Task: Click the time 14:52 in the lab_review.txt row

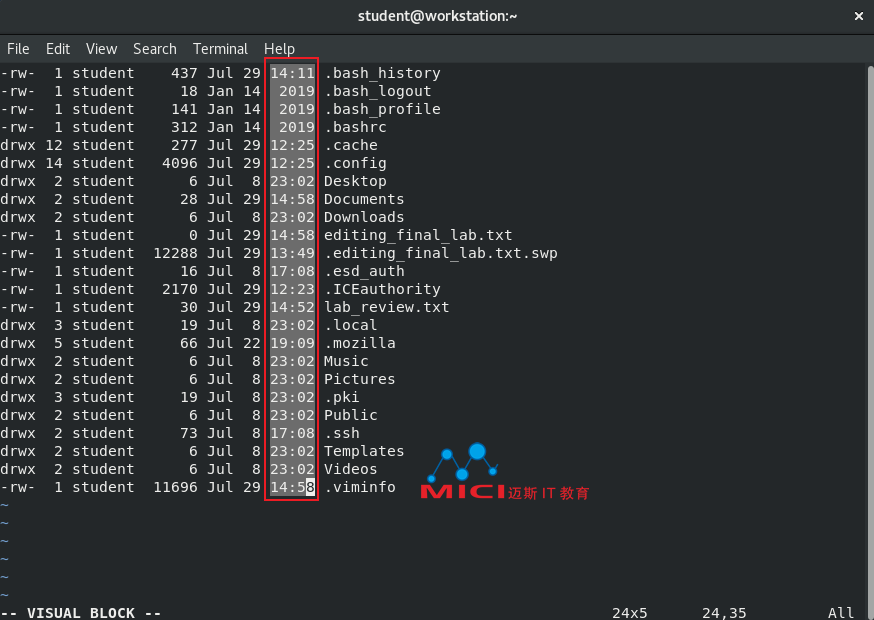Action: coord(293,307)
